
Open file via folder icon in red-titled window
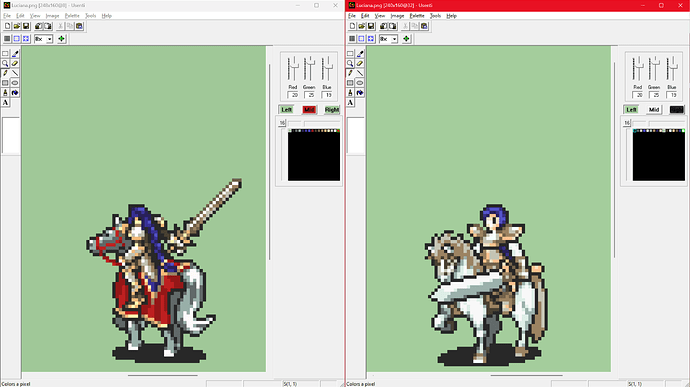[x=362, y=26]
